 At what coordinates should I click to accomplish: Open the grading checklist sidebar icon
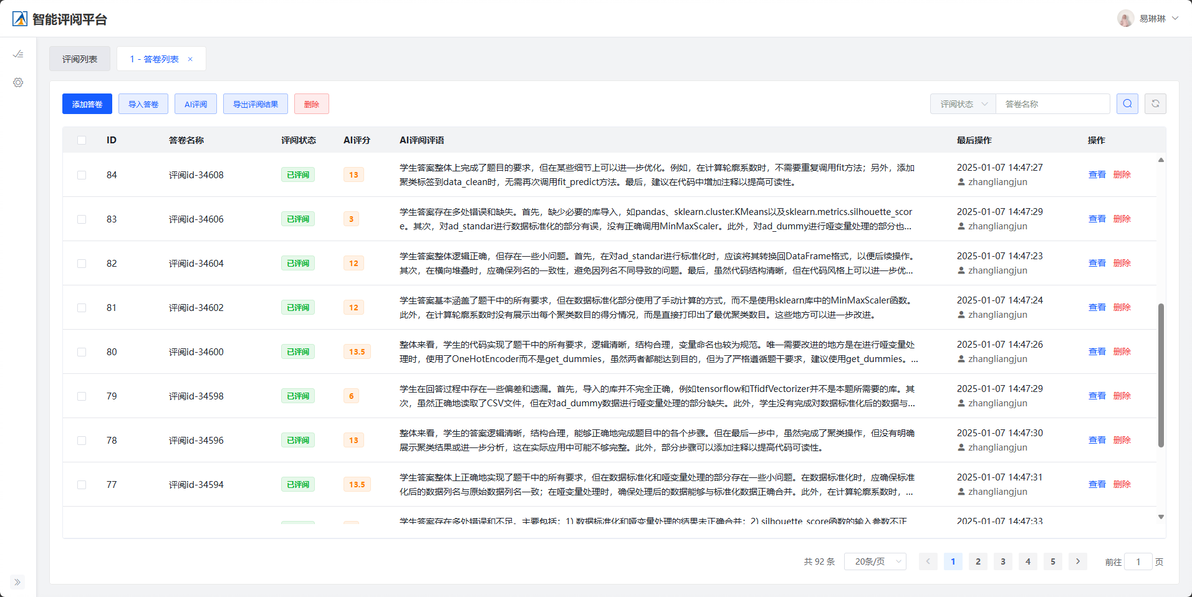pyautogui.click(x=18, y=54)
